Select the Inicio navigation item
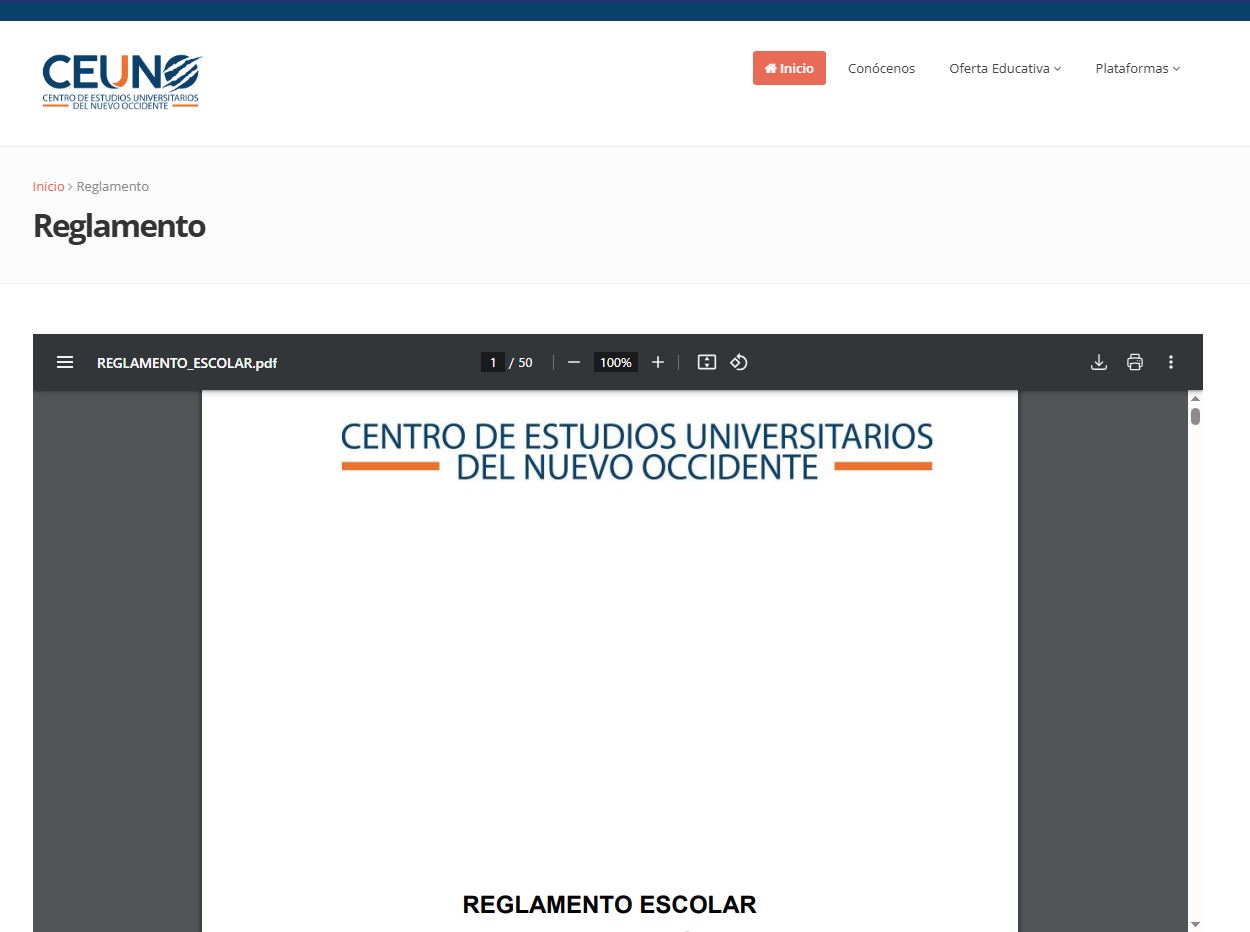The height and width of the screenshot is (932, 1250). pos(789,68)
